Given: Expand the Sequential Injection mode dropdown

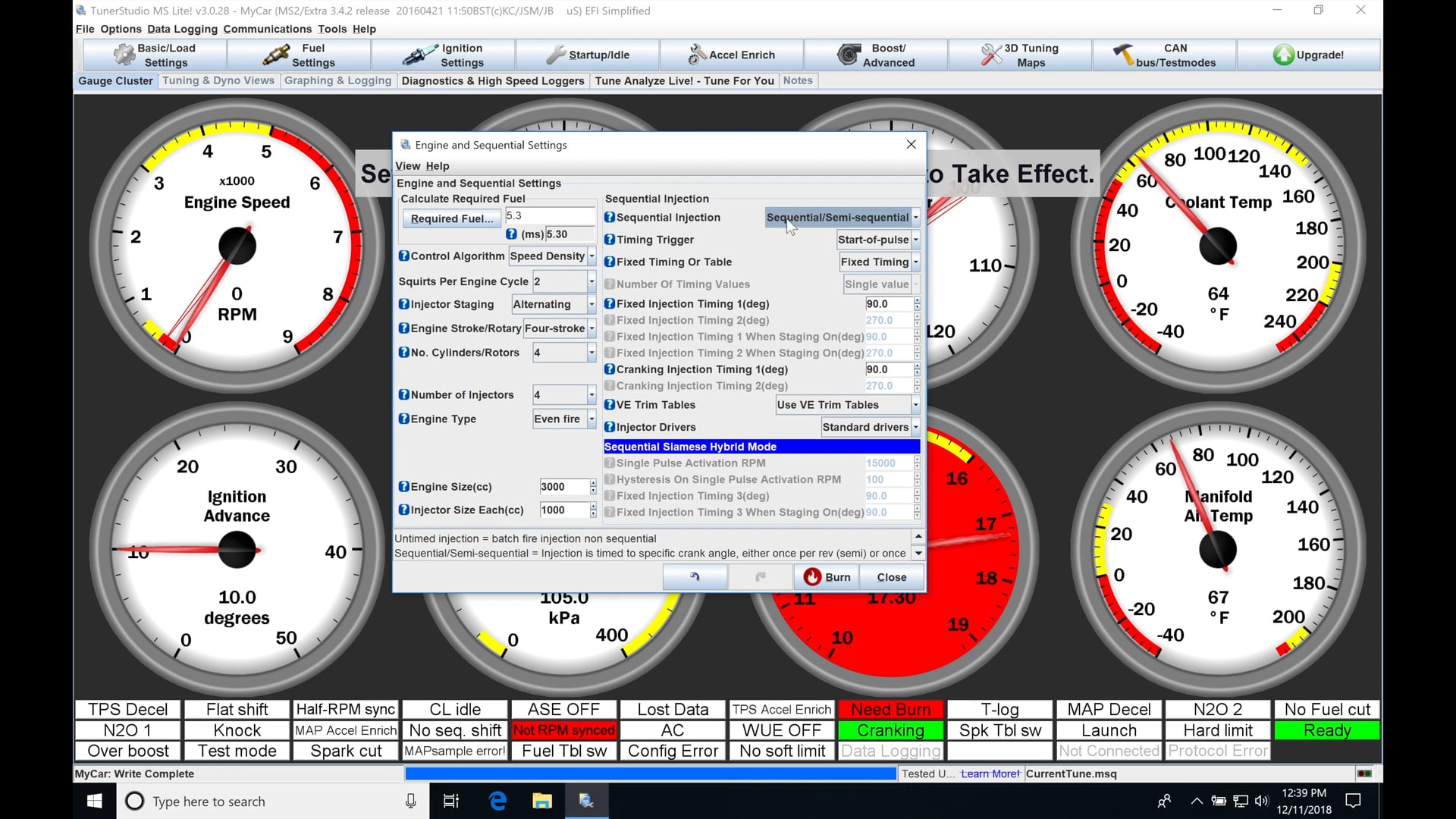Looking at the screenshot, I should [x=915, y=218].
